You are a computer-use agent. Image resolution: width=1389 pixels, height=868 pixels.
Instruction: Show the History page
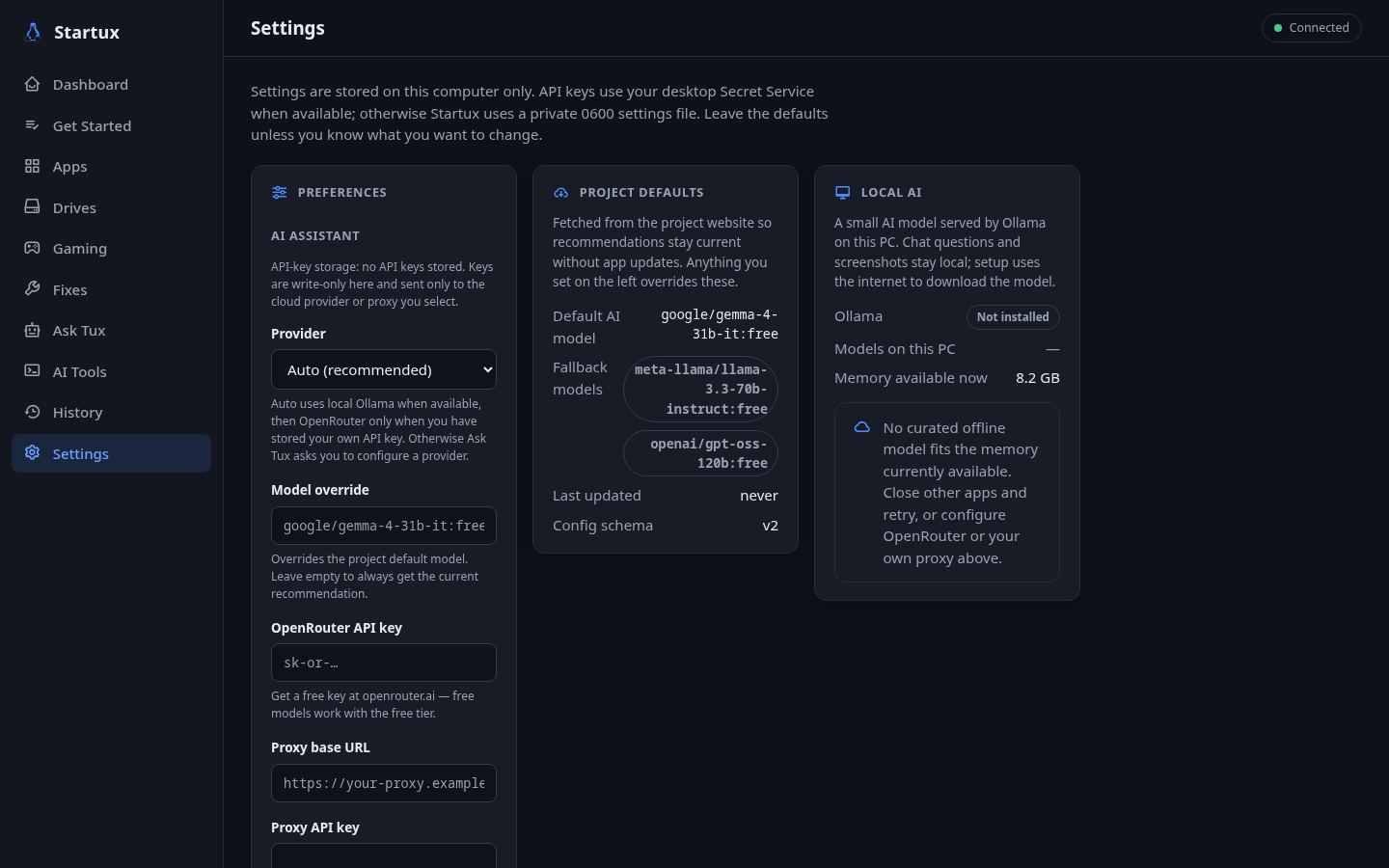pyautogui.click(x=111, y=412)
